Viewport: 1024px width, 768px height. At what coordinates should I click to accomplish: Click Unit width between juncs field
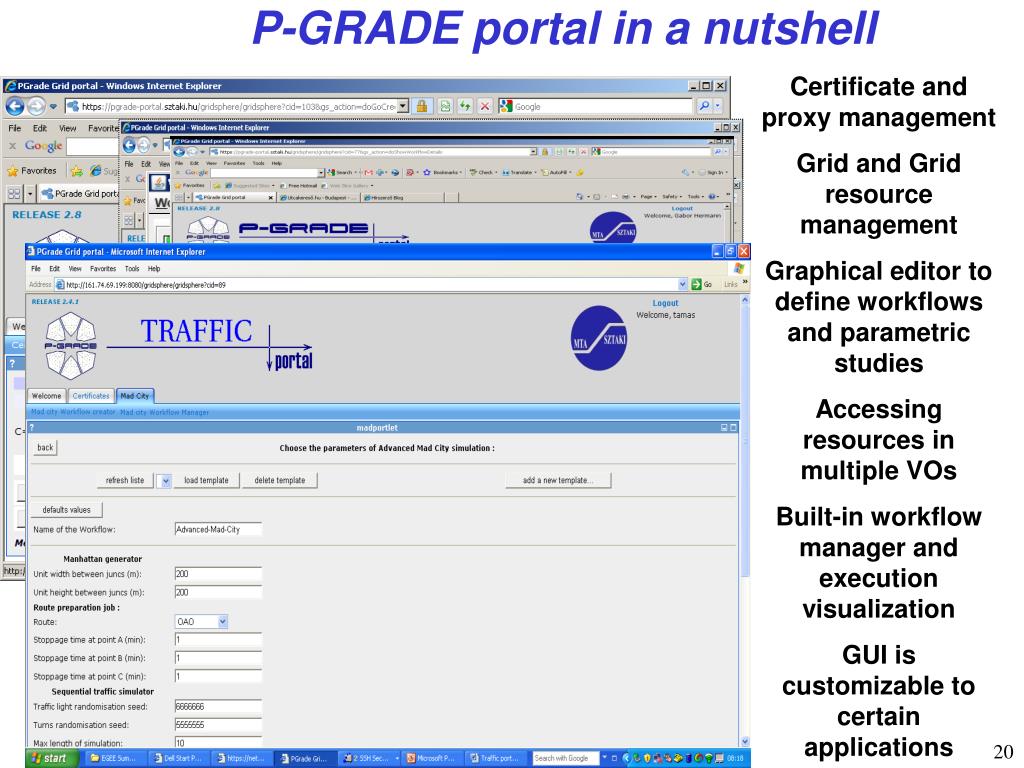point(218,574)
